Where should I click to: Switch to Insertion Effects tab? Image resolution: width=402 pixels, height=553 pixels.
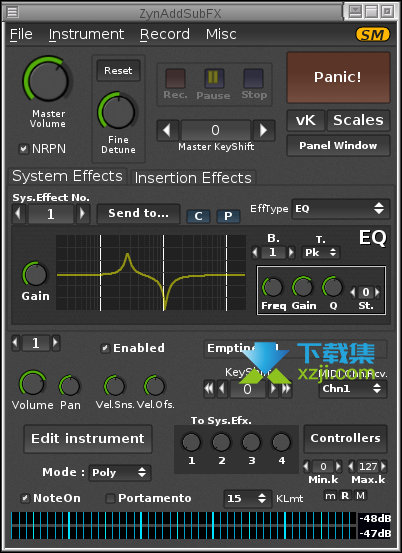click(x=193, y=177)
